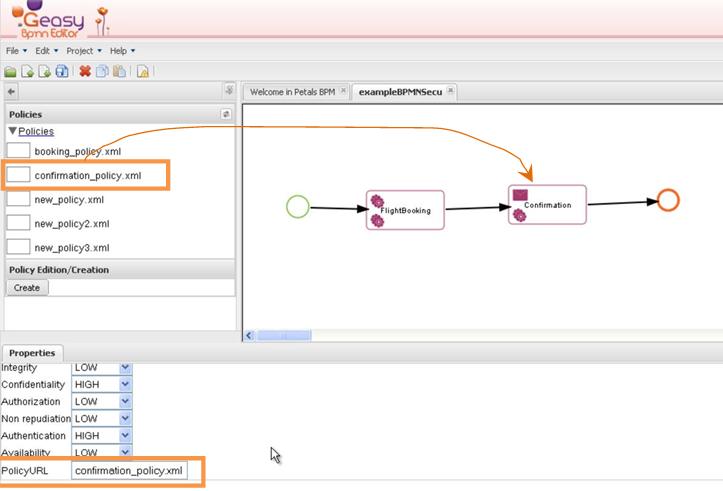Select booking_policy.xml file name

coord(78,151)
